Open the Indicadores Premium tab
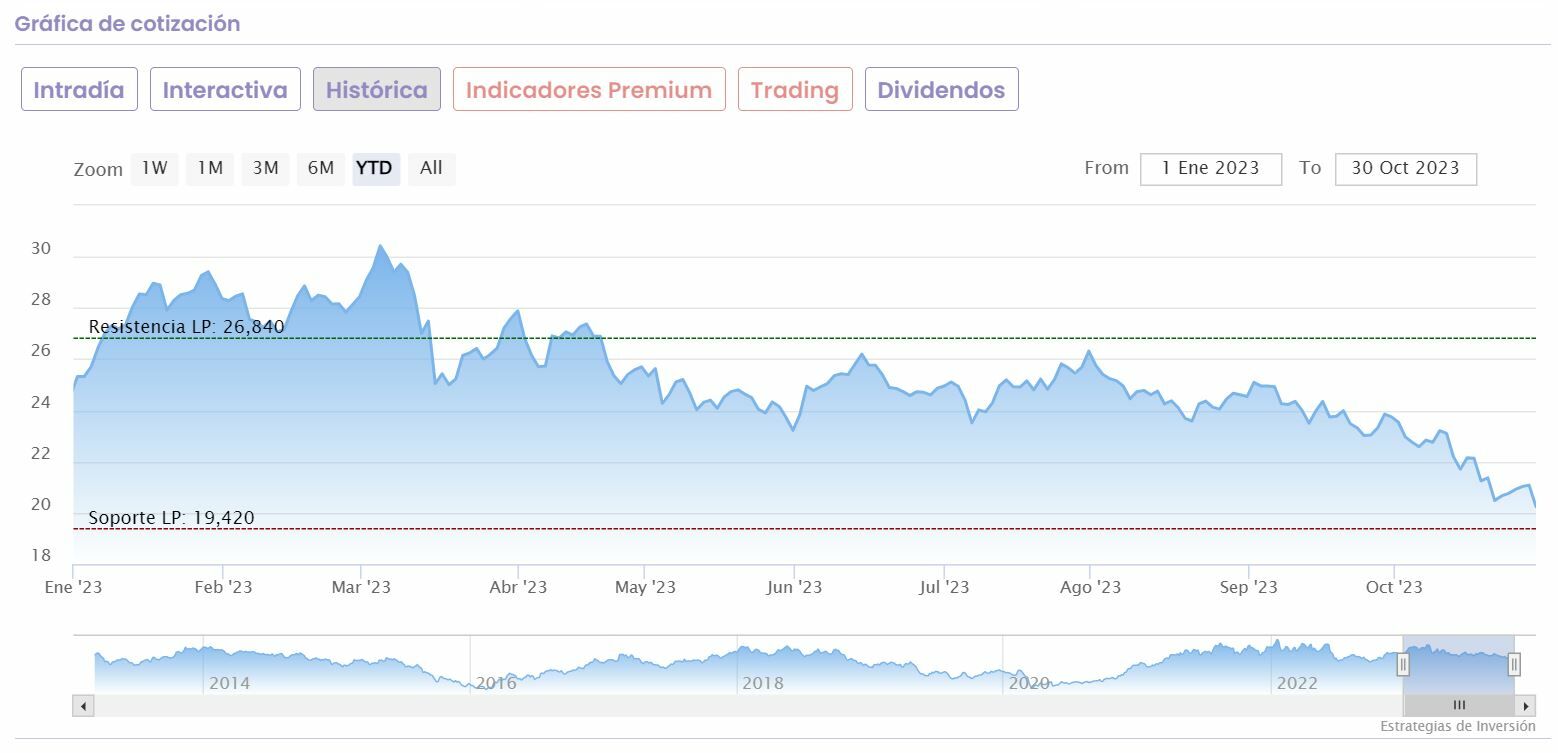The height and width of the screenshot is (753, 1558). click(x=589, y=90)
